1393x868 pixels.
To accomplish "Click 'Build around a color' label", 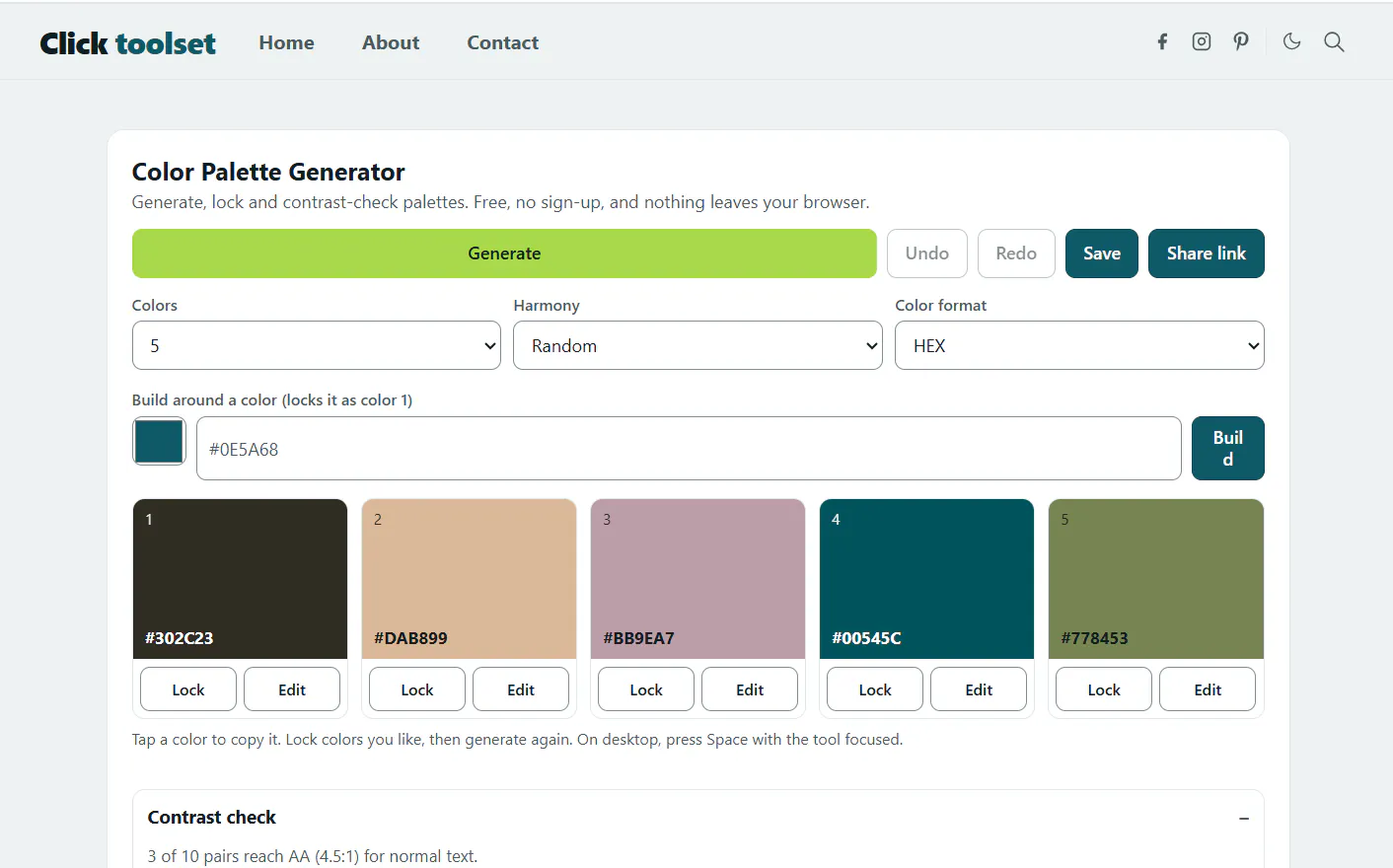I will point(204,399).
